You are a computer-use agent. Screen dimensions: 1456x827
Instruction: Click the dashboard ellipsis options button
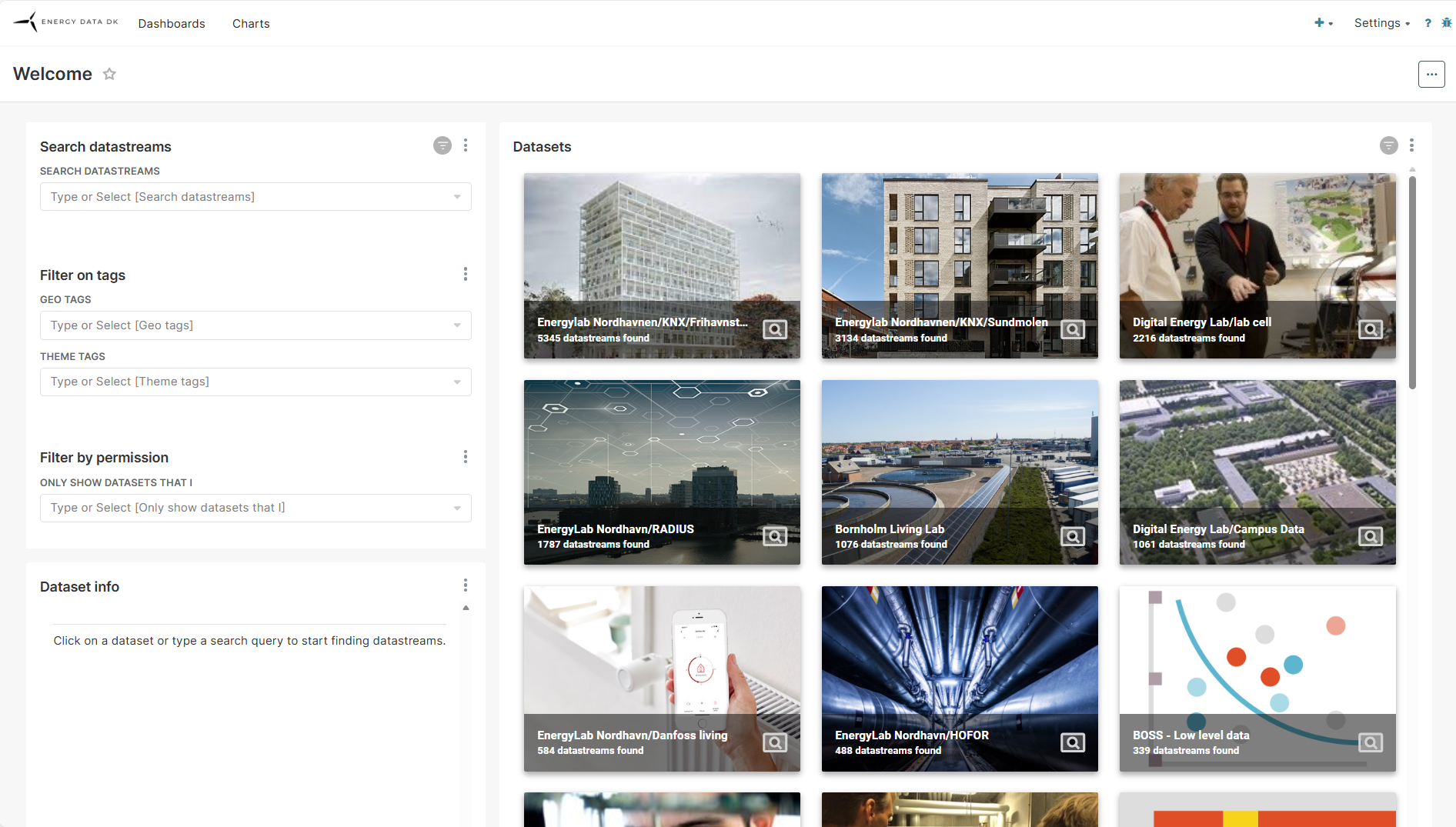point(1431,75)
